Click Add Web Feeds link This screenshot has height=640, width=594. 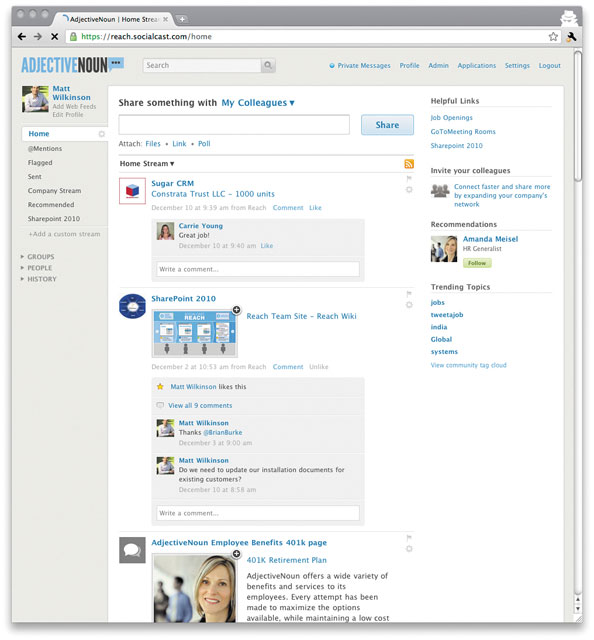pos(74,107)
